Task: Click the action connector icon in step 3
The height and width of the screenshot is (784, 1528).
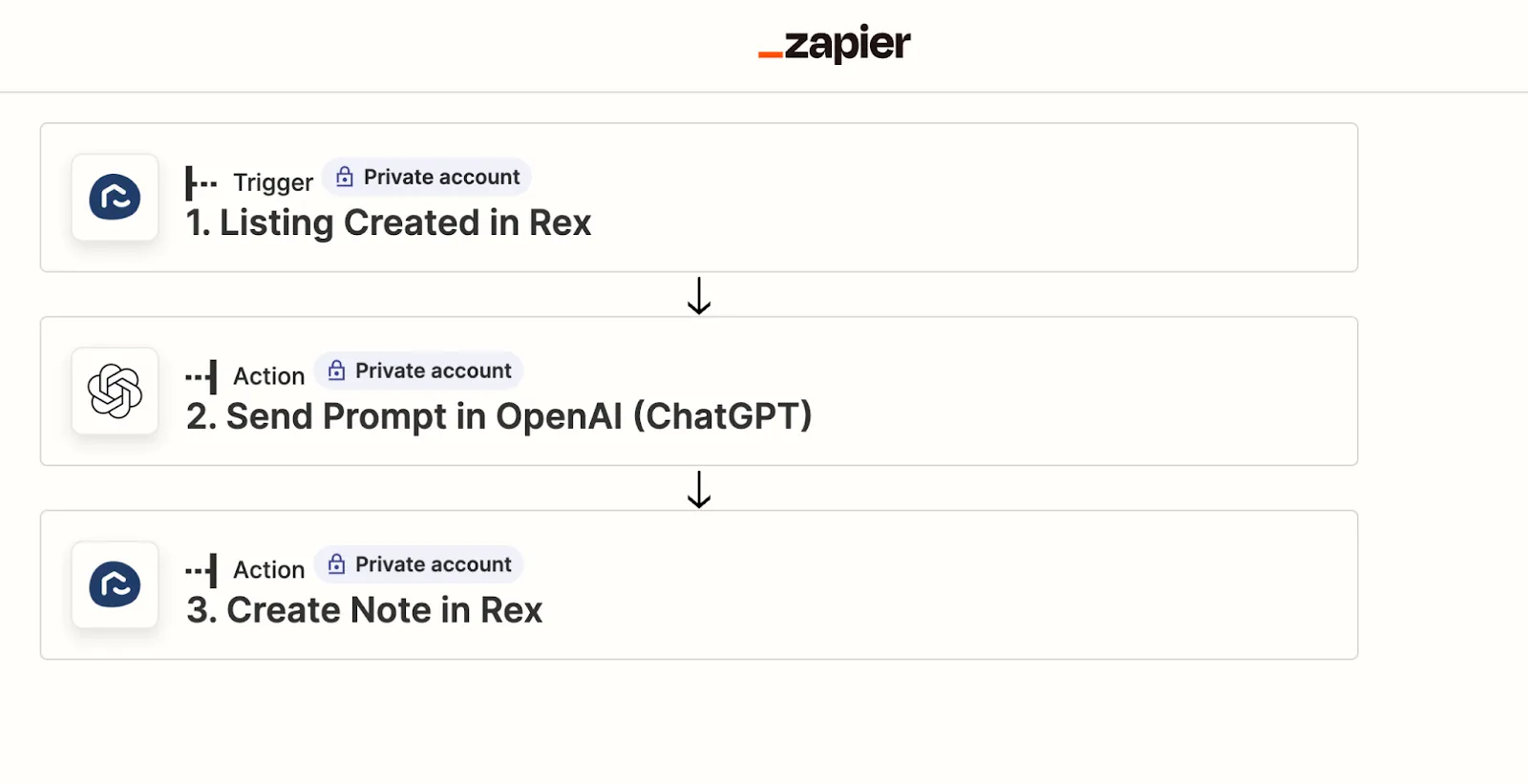Action: coord(200,569)
